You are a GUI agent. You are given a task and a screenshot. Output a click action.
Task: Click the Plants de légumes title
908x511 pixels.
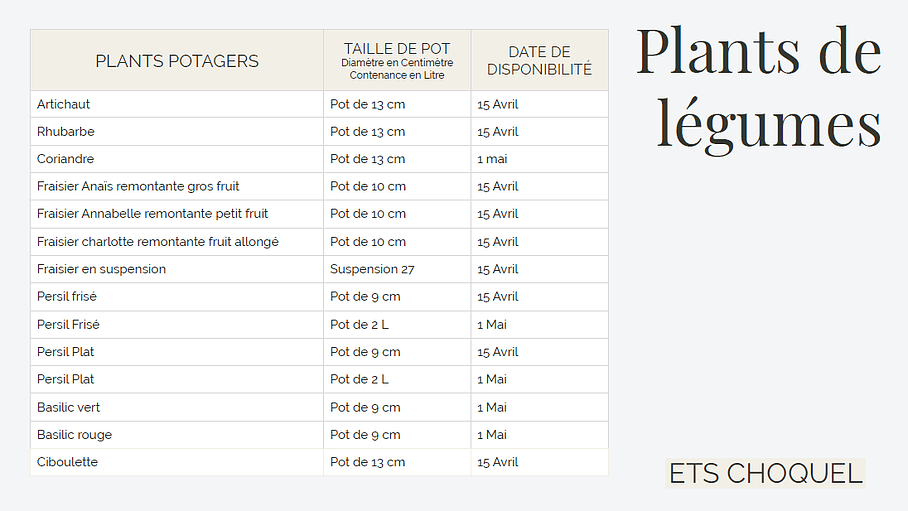coord(760,88)
